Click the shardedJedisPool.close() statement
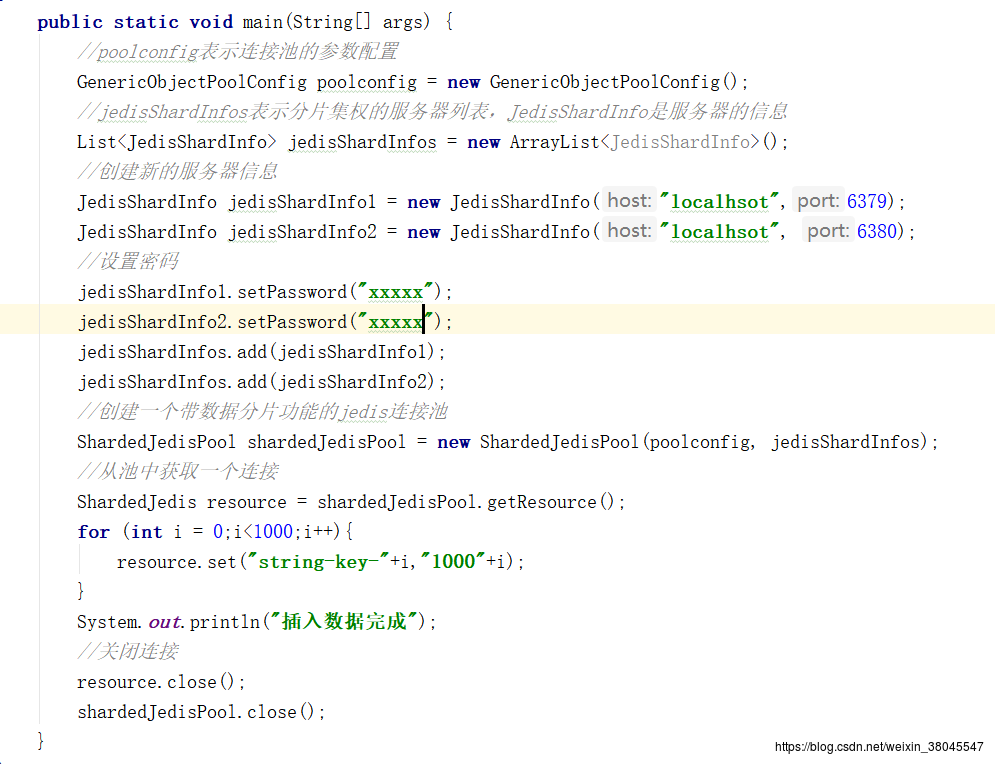 coord(201,712)
